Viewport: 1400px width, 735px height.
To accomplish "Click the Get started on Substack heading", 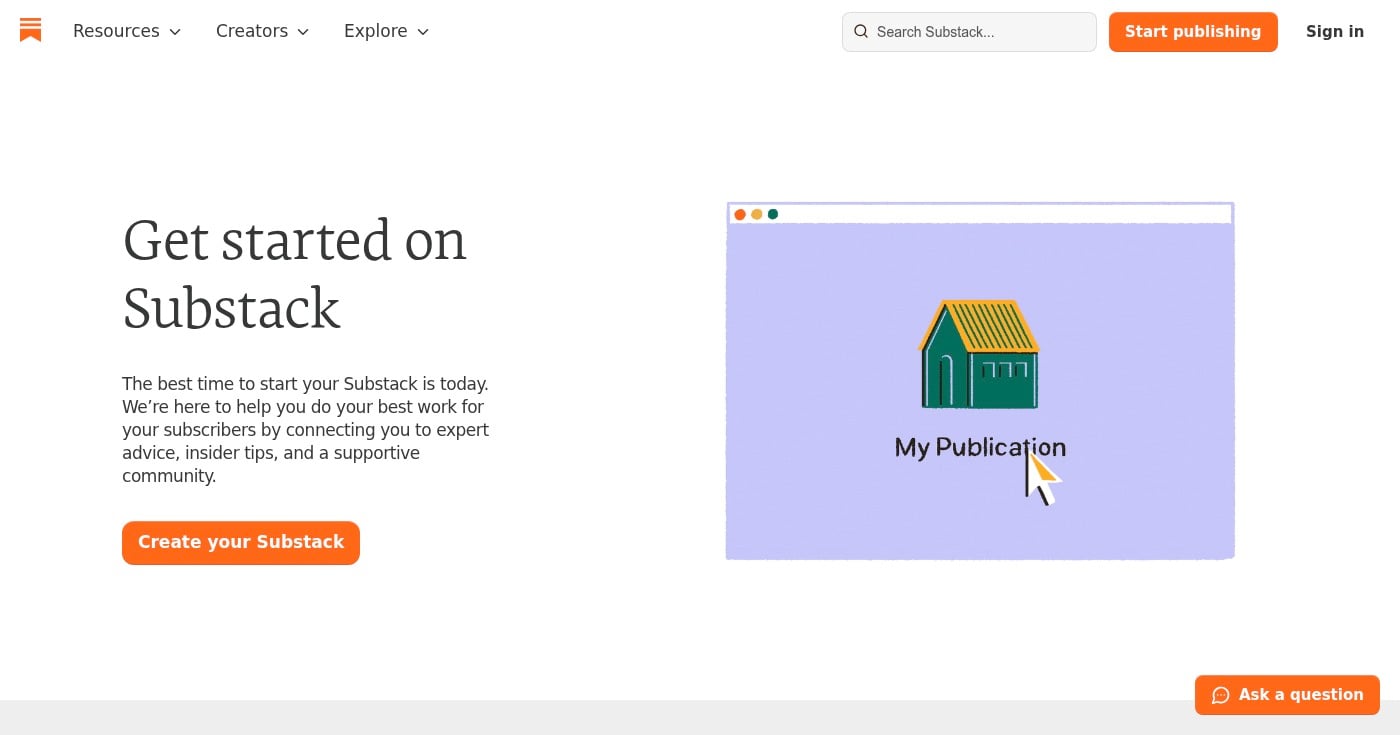I will tap(295, 273).
